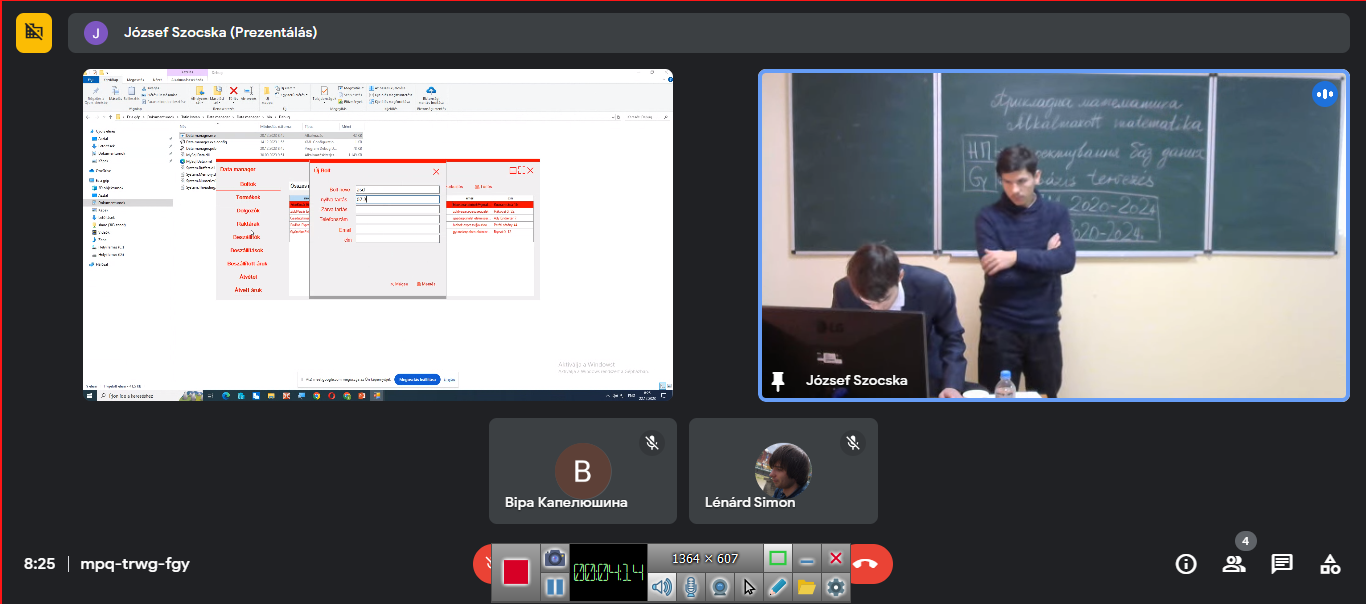Select recording region with green rectangle
Viewport: 1366px width, 604px height.
778,558
